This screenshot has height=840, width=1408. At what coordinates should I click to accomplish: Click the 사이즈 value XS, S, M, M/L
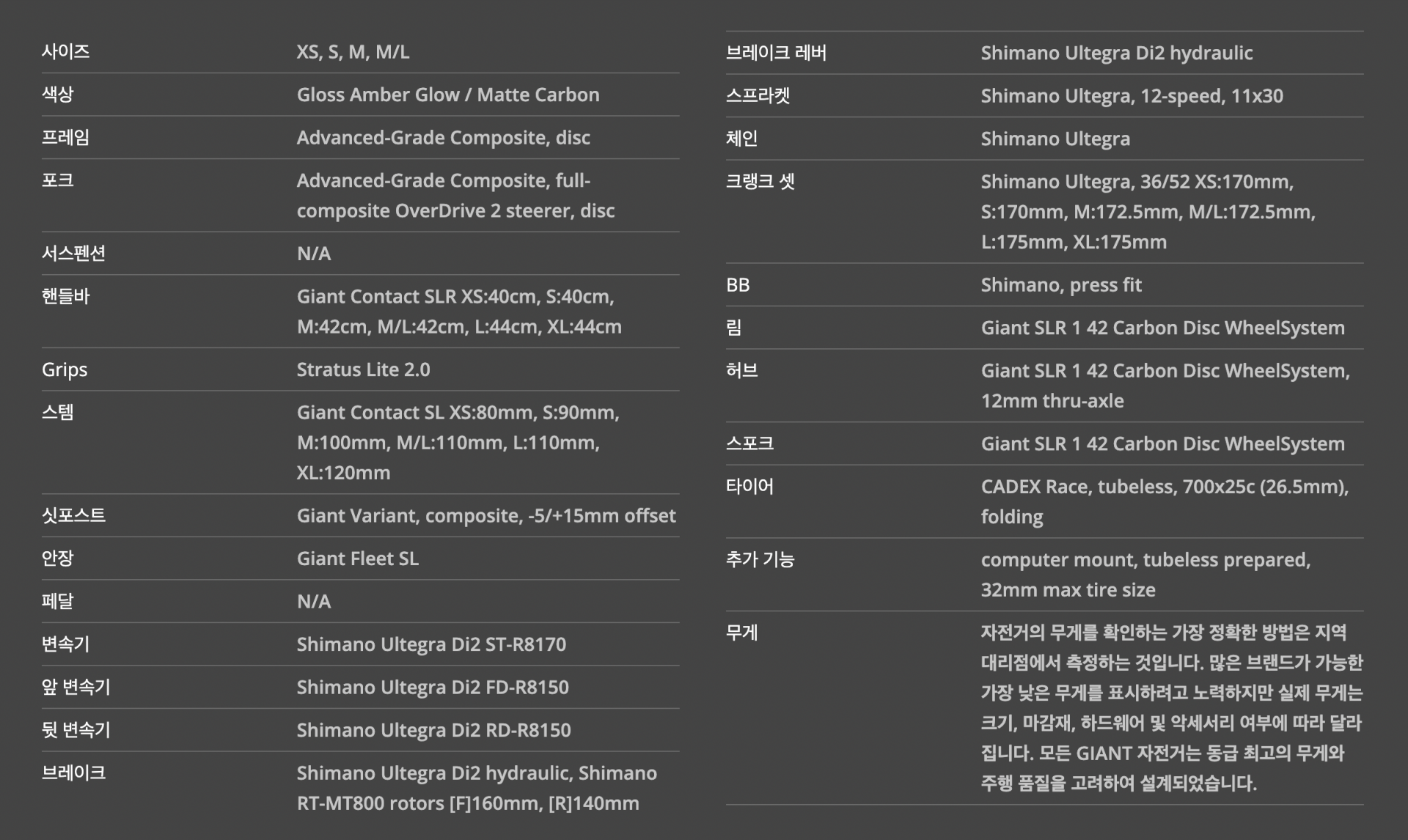pos(353,52)
